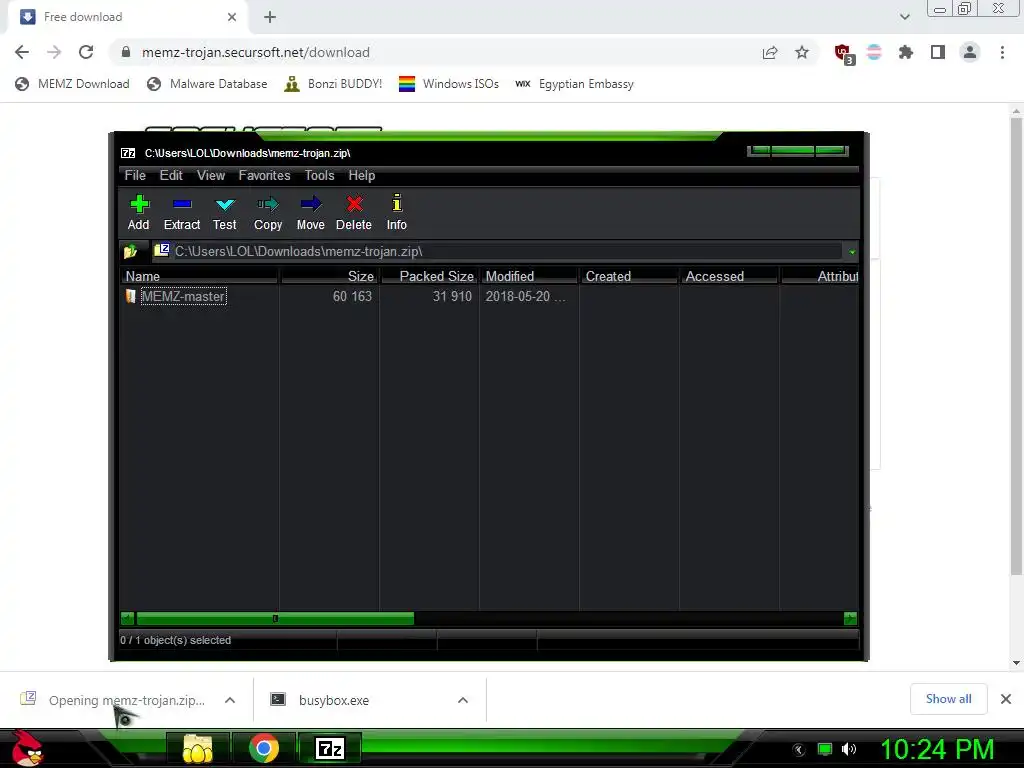Hit the red Delete icon
Screen dimensions: 1024x768
354,213
